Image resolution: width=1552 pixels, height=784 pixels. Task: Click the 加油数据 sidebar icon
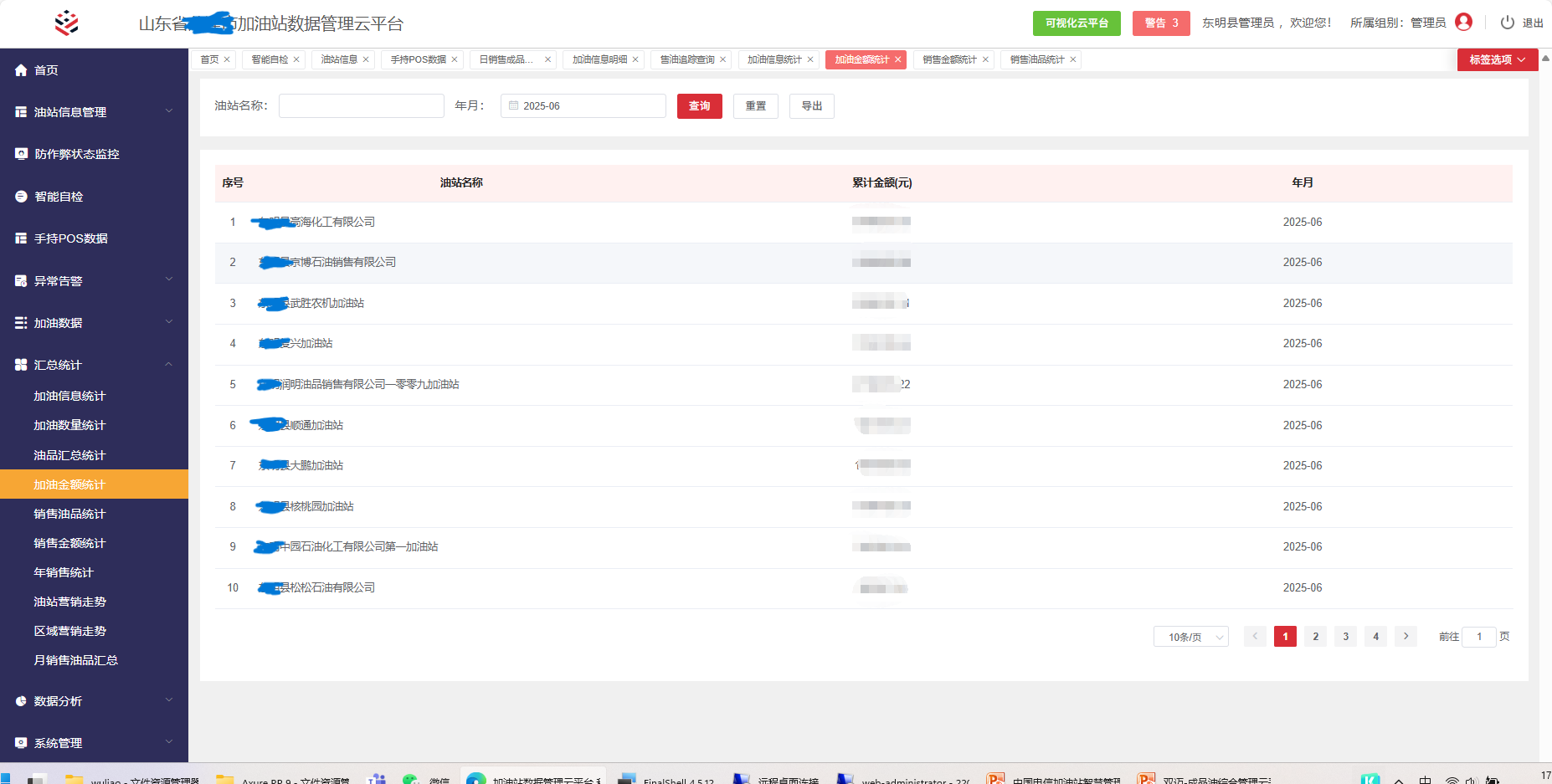(21, 323)
